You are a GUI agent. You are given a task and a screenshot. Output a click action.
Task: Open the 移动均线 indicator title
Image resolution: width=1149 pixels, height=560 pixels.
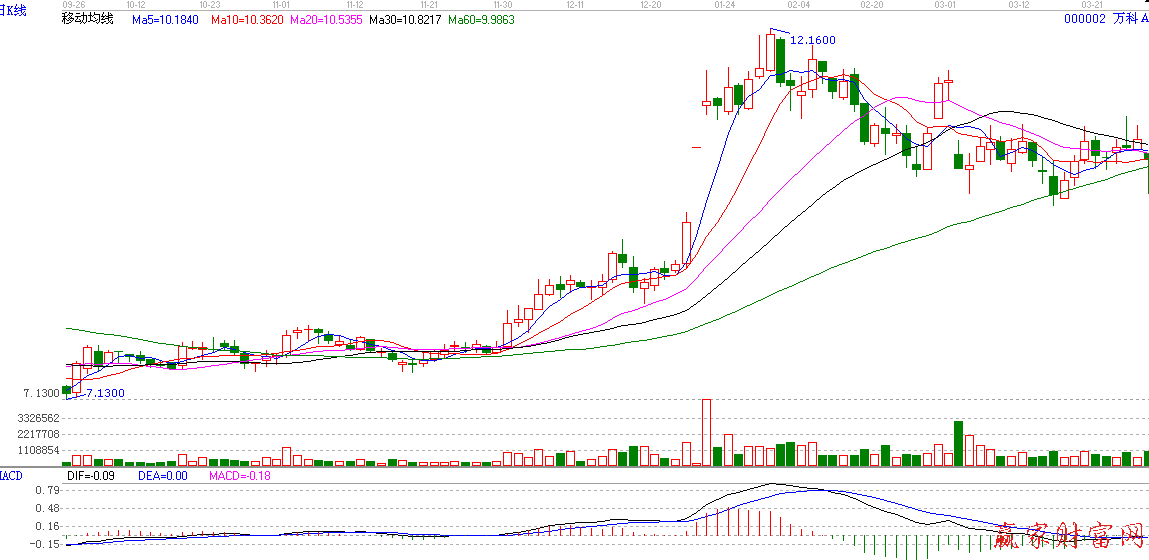click(x=88, y=19)
